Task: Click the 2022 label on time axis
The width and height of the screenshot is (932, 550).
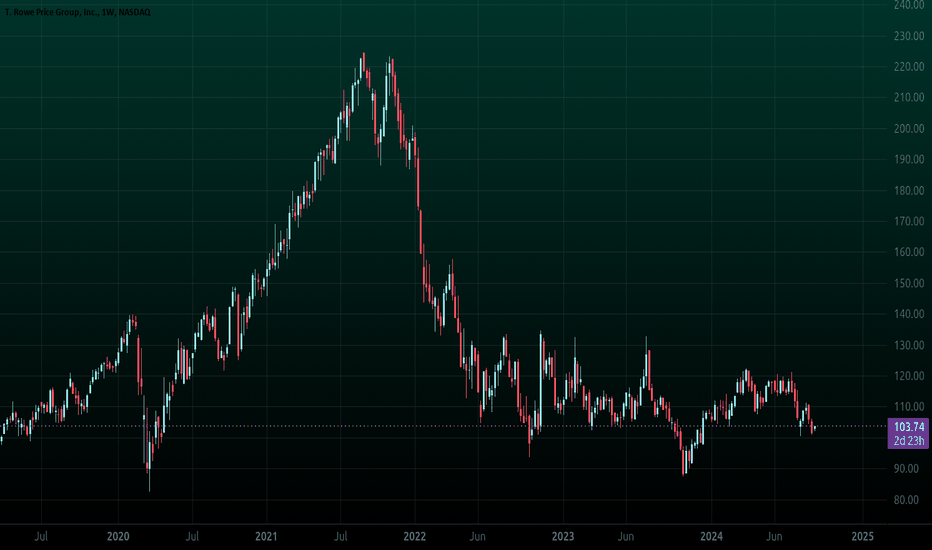Action: (414, 536)
